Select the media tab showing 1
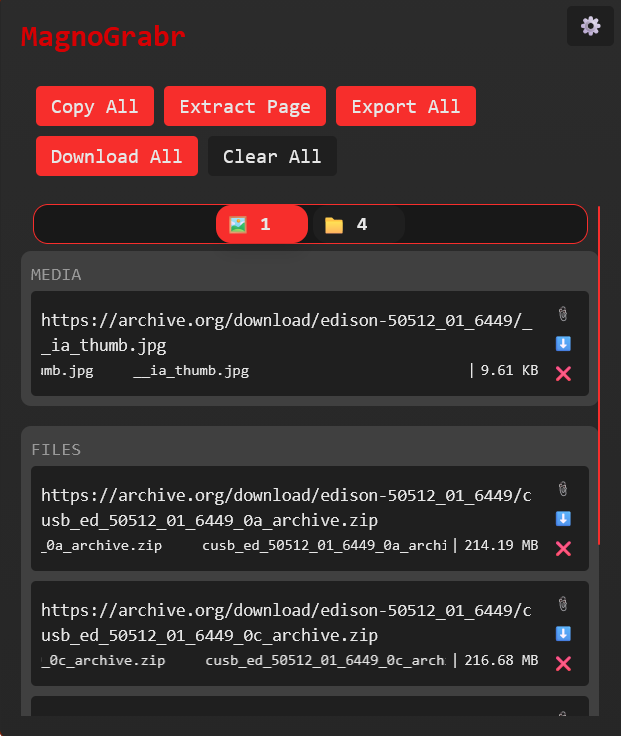 261,224
